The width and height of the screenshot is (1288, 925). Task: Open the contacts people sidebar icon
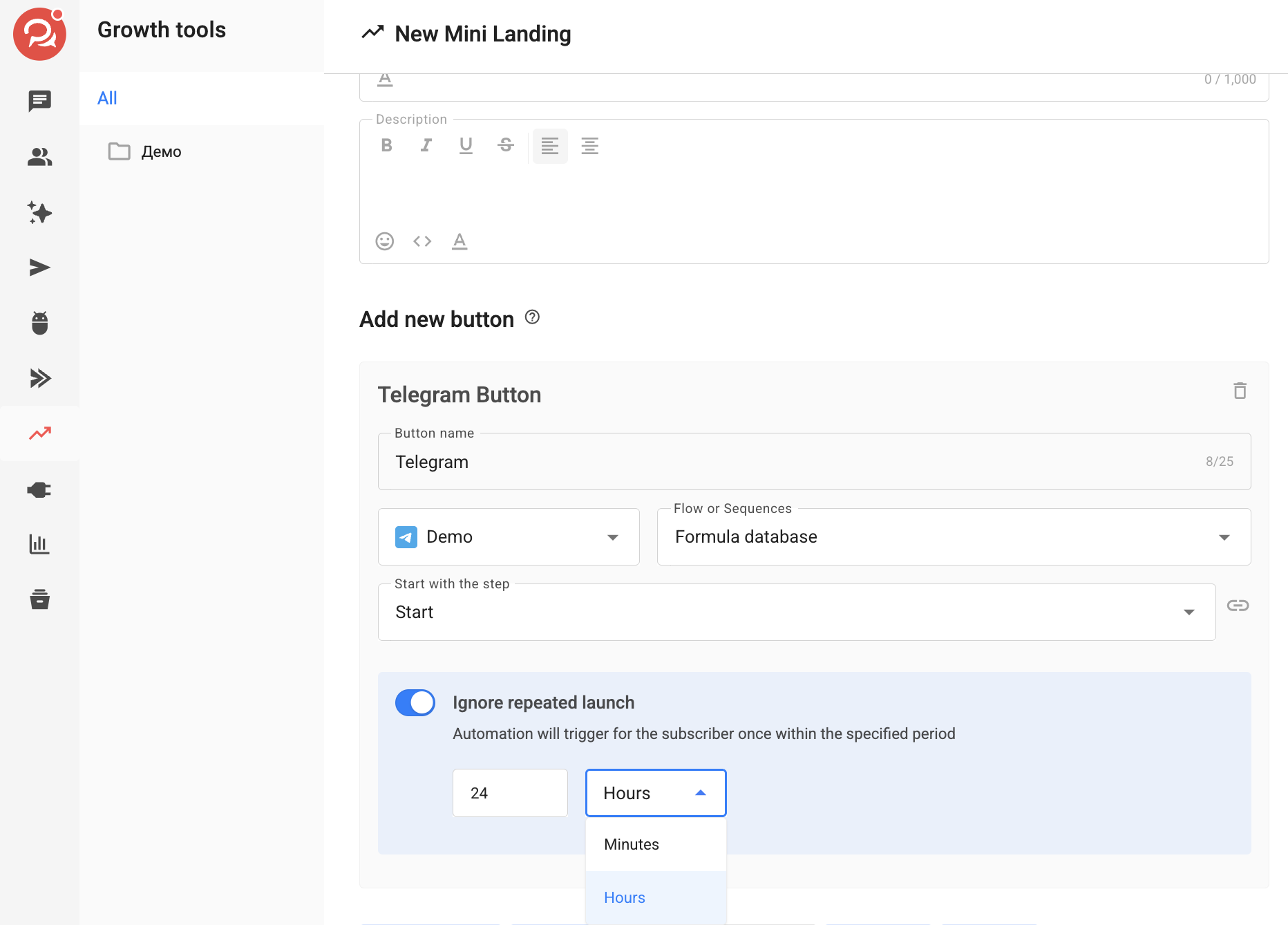[39, 157]
